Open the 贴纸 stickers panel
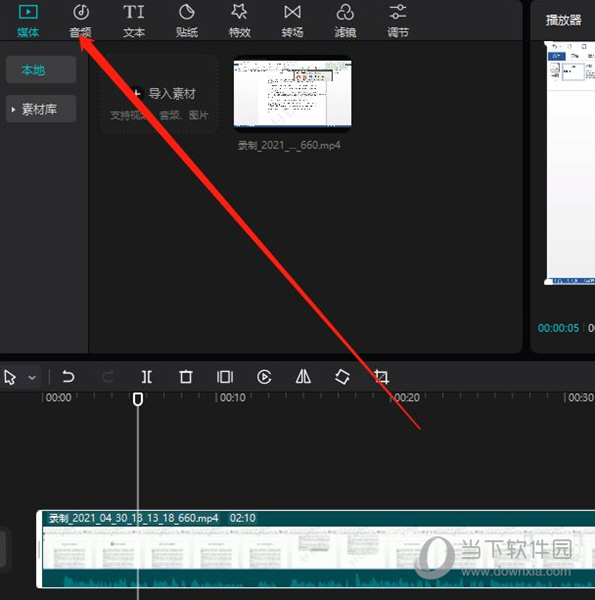 [186, 21]
